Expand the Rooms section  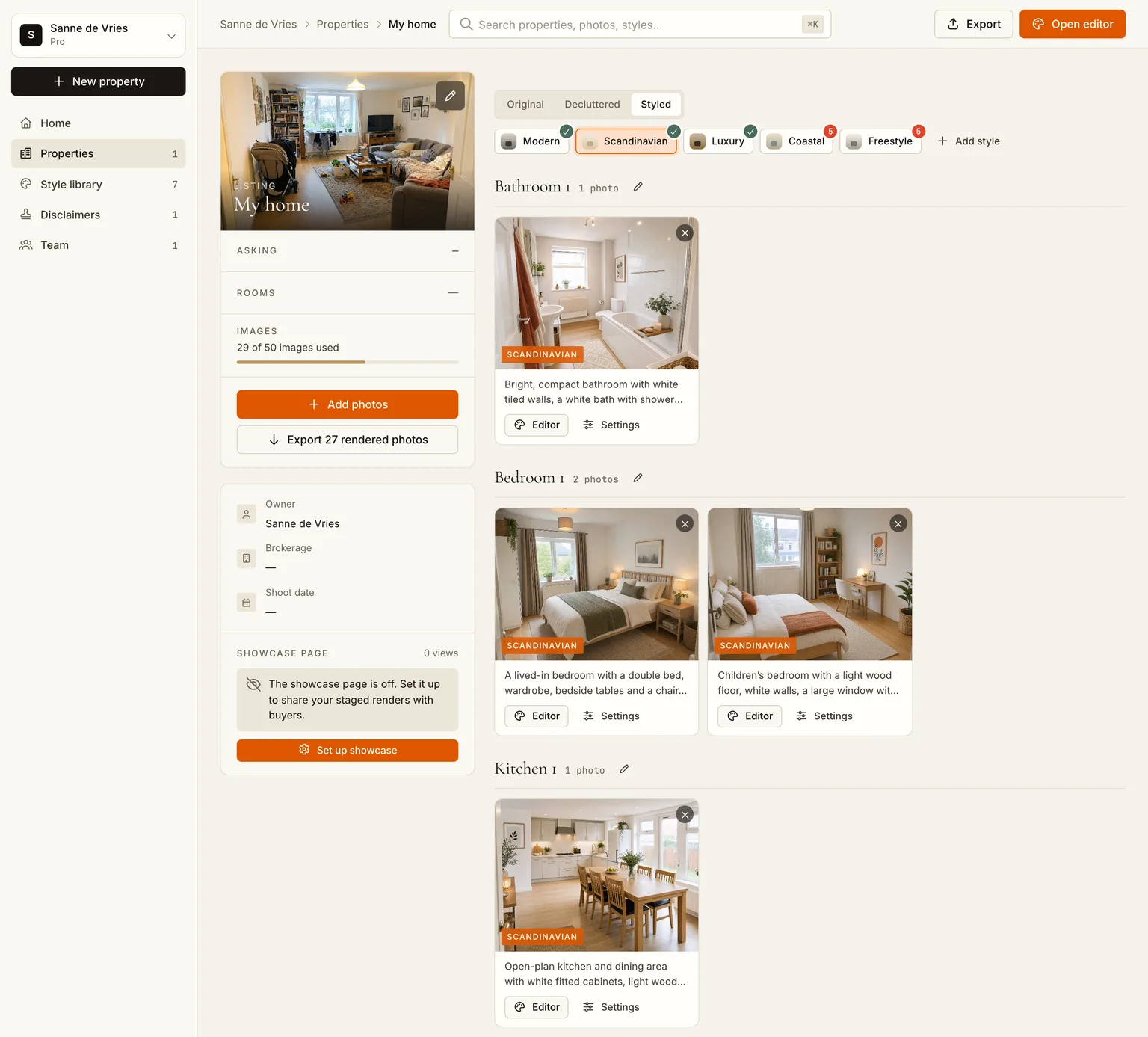point(348,293)
